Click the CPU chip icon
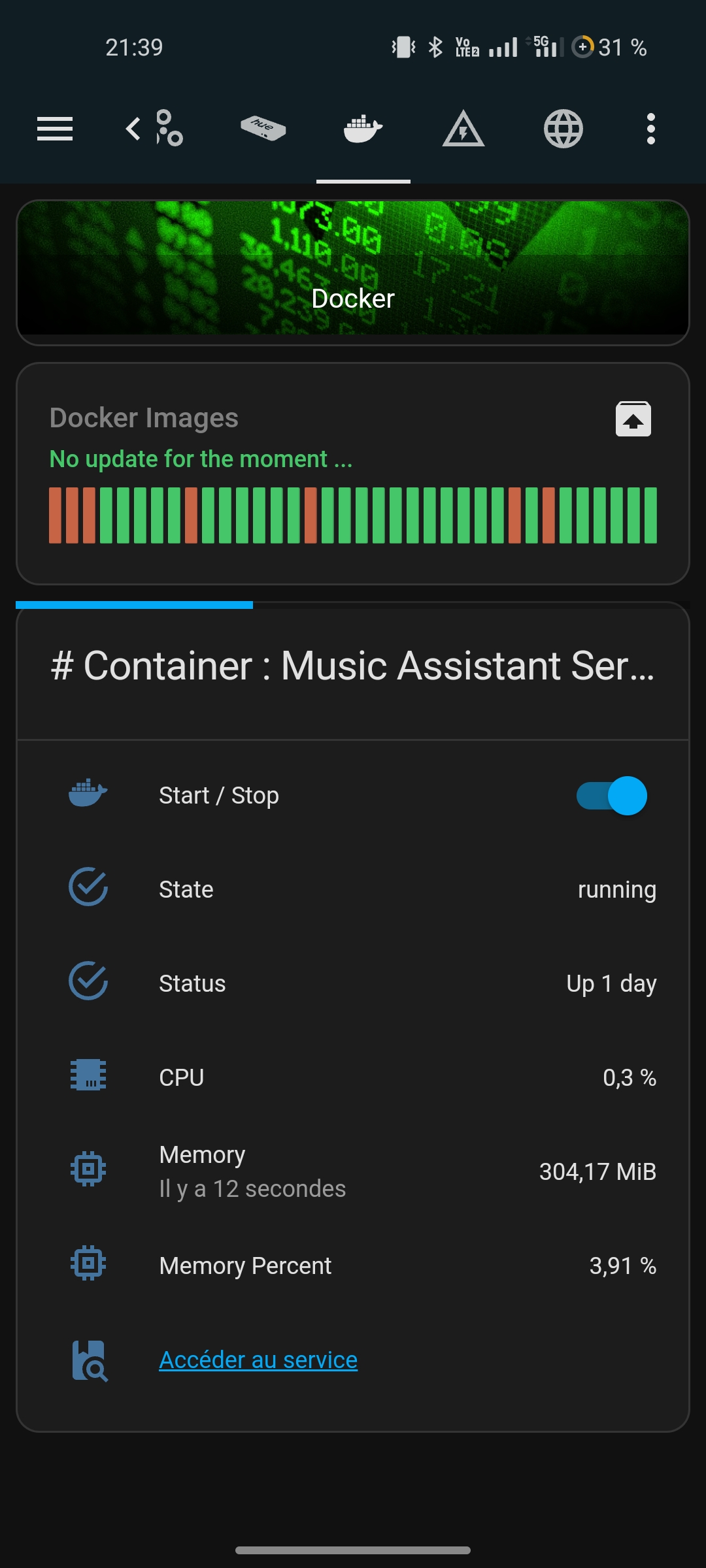 click(88, 1075)
